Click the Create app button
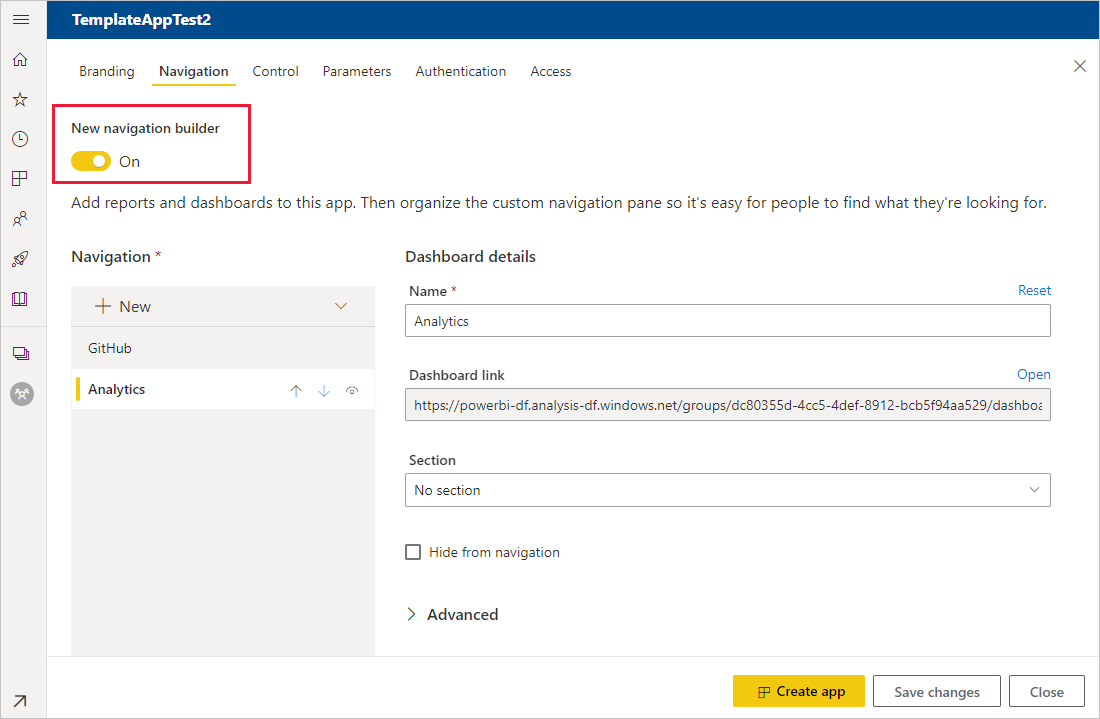The image size is (1100, 719). [799, 691]
